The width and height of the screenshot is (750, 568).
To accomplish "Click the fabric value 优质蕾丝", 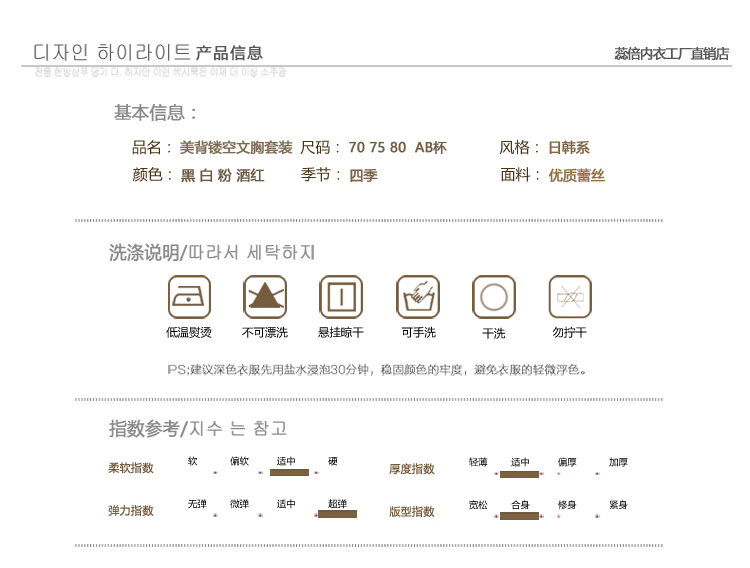I will click(x=576, y=176).
